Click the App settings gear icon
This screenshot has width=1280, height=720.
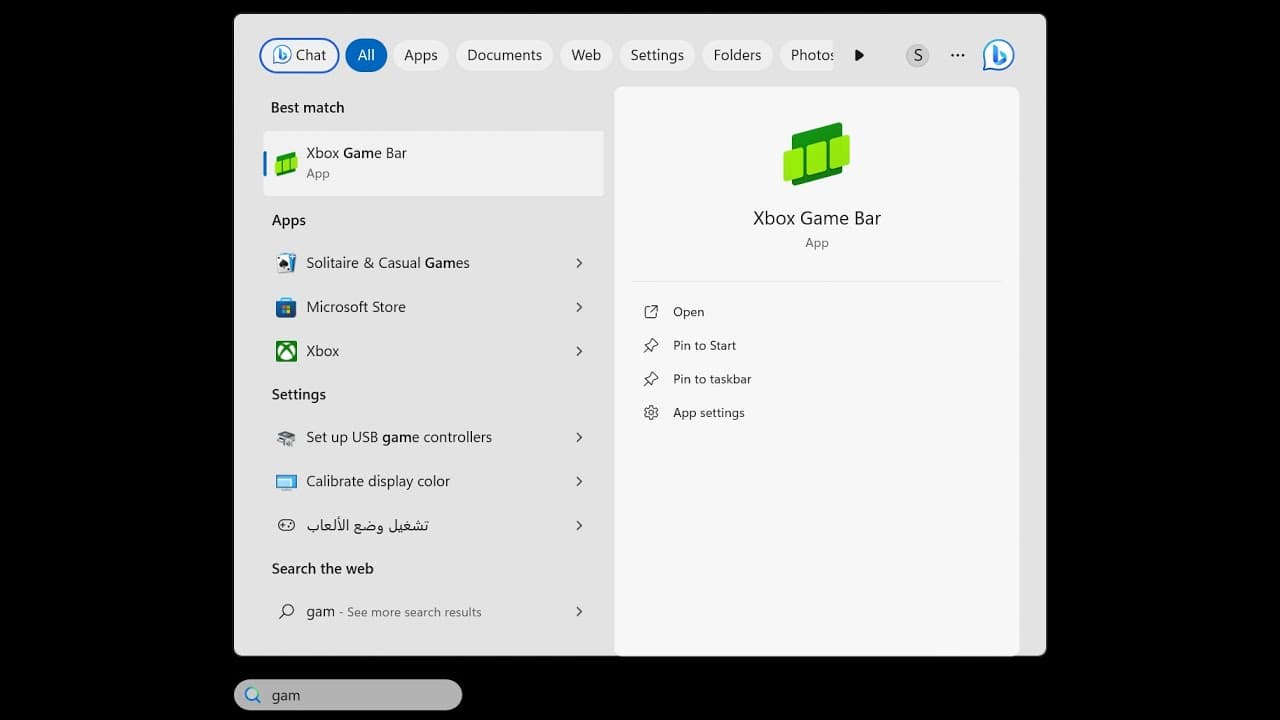click(x=651, y=412)
